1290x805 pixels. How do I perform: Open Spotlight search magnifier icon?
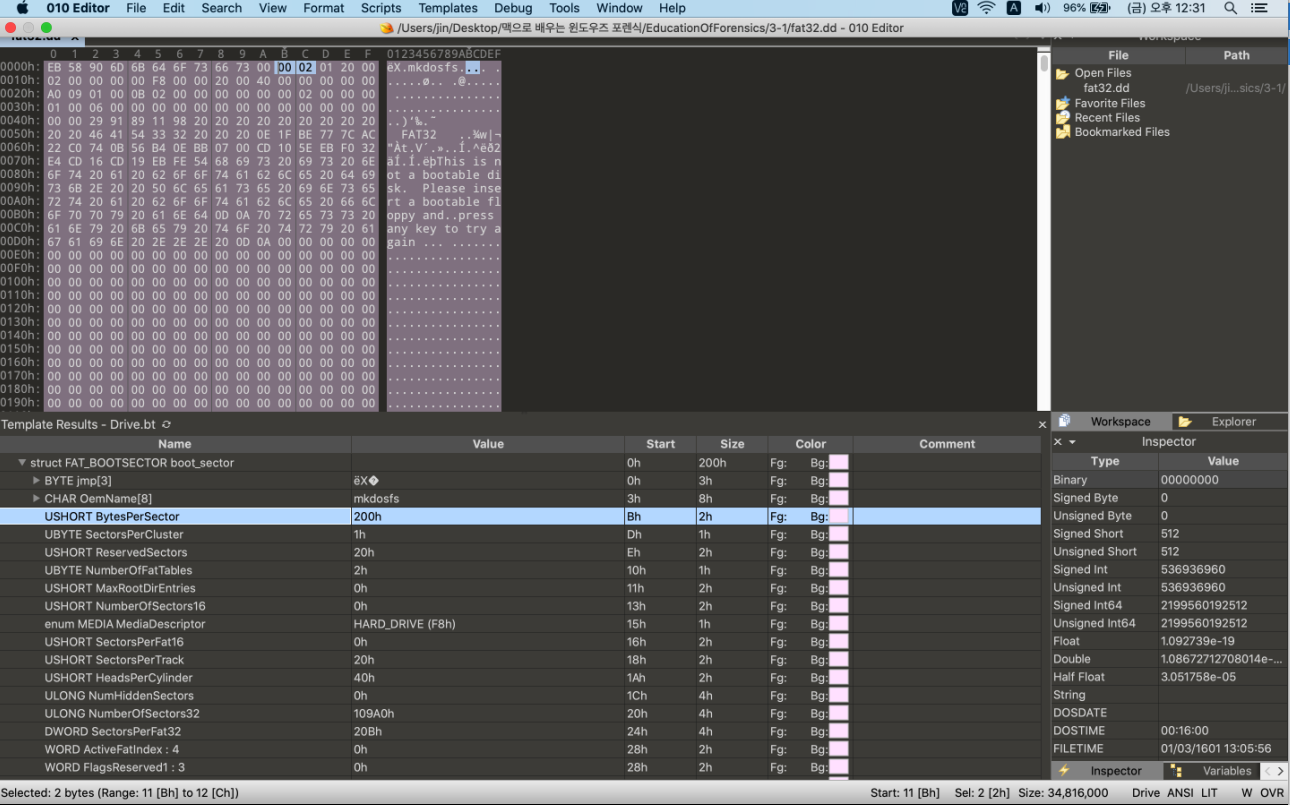1230,8
